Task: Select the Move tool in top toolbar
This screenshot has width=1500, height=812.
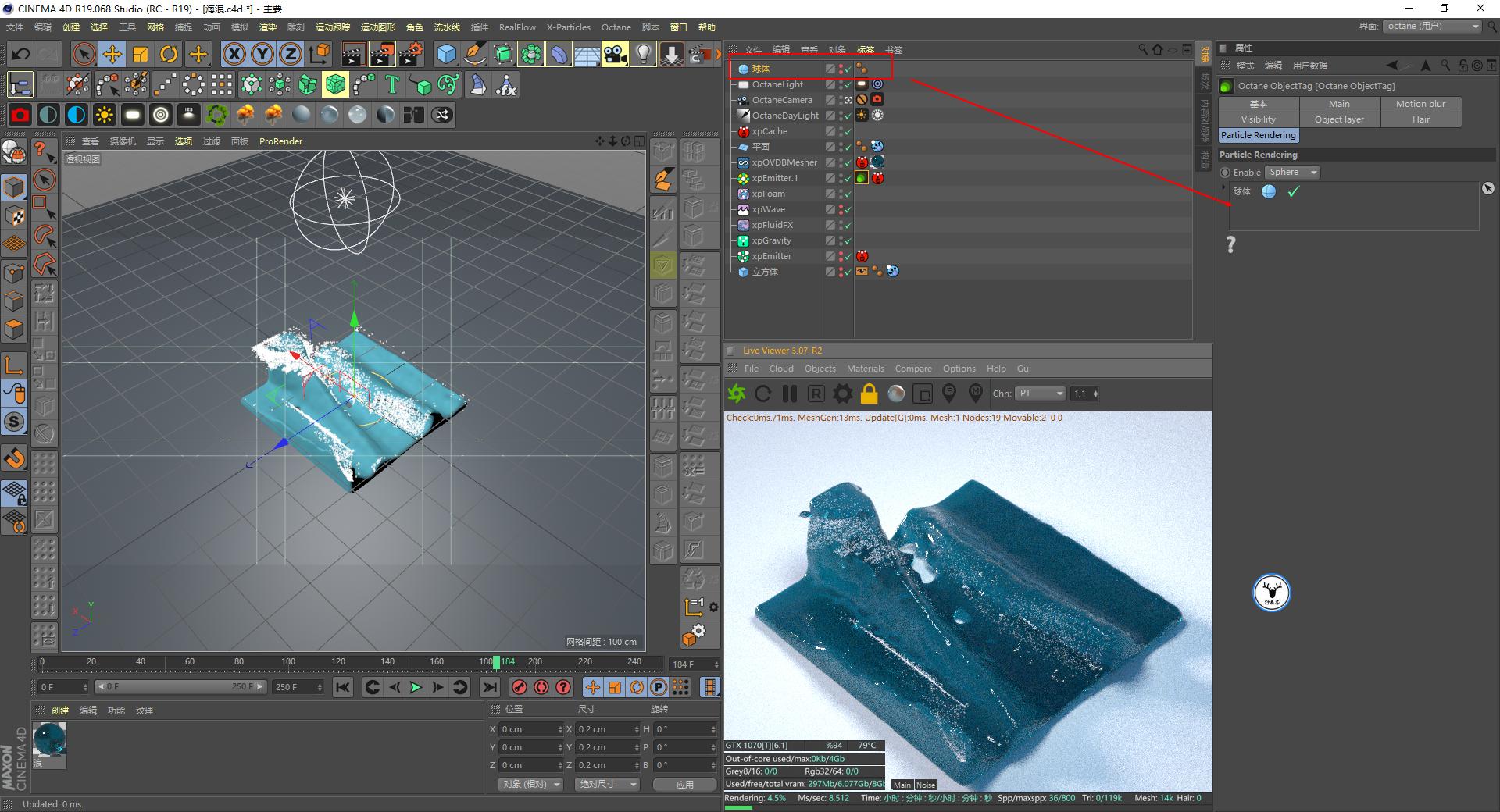Action: coord(112,54)
